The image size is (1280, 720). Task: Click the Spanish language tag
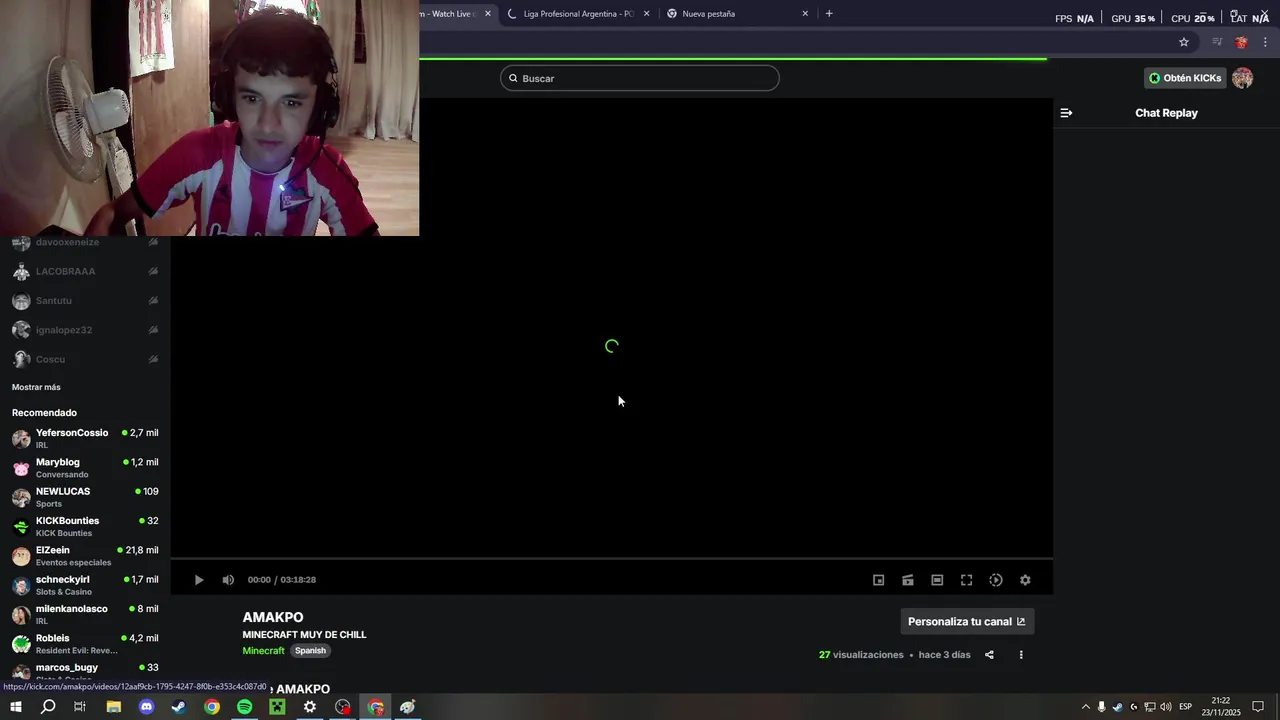(x=310, y=651)
